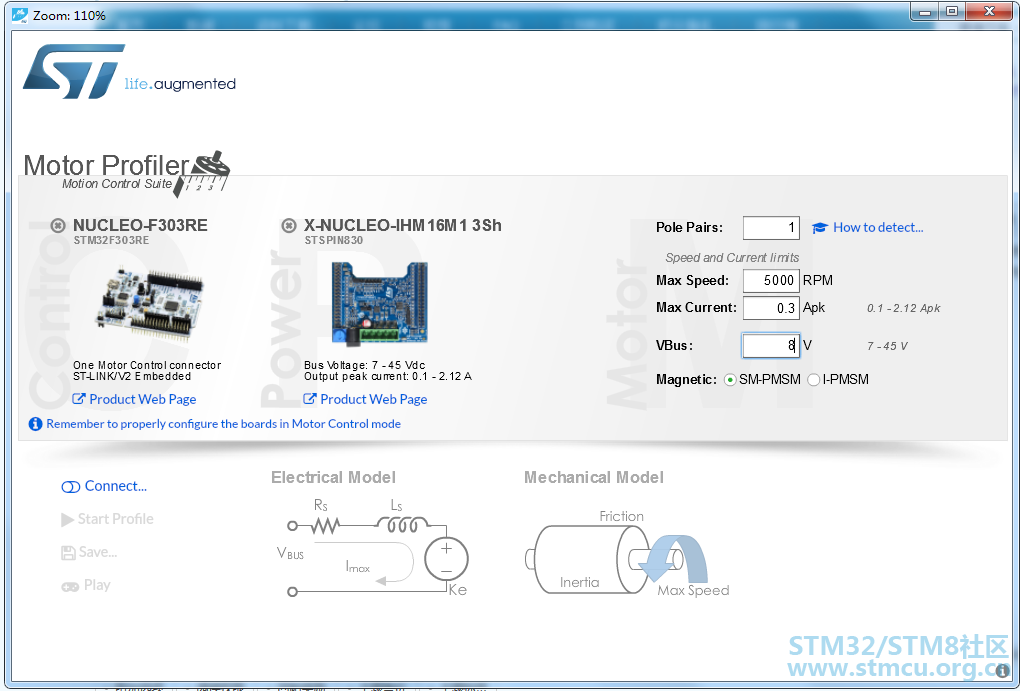Click the selector icon beside X-NUCLEO-IHM16M1

coord(289,226)
